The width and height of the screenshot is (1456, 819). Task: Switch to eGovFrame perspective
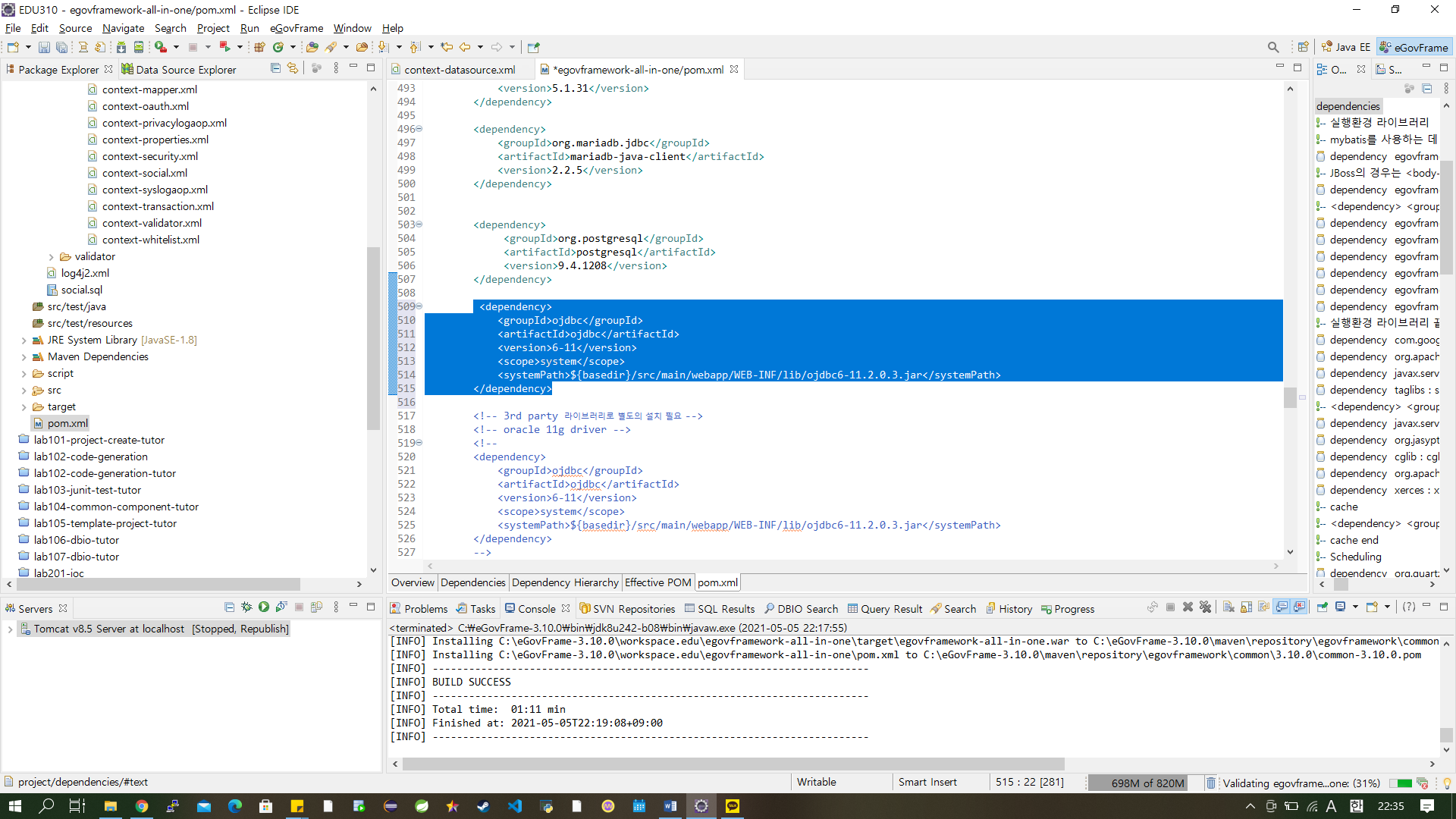pyautogui.click(x=1414, y=47)
